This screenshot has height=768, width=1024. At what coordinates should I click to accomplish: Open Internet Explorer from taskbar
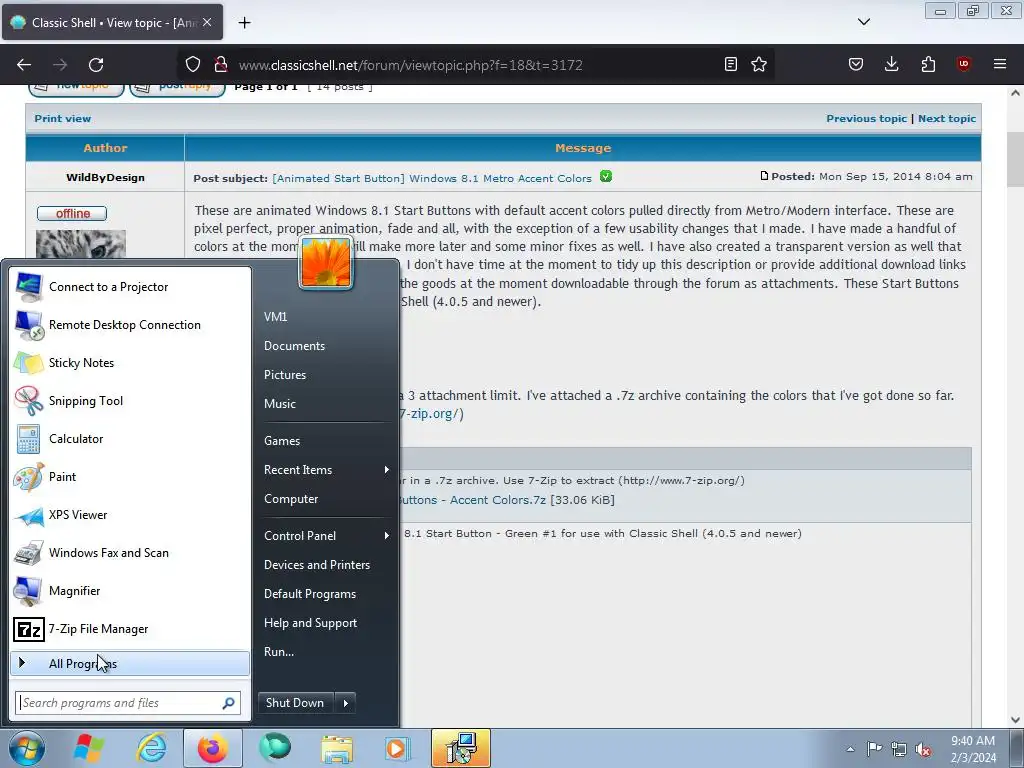(x=152, y=748)
